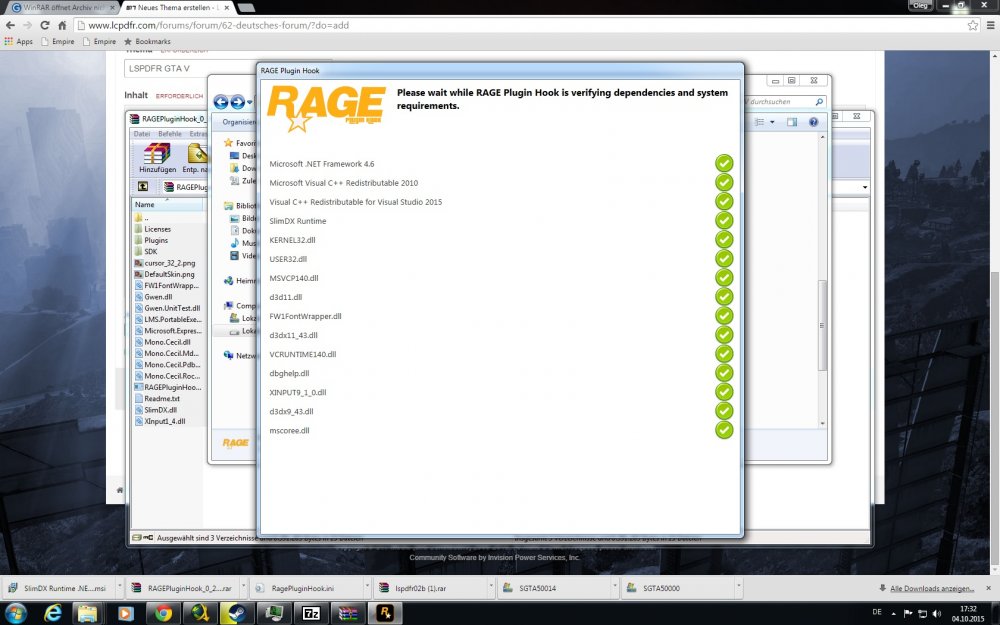Viewport: 1000px width, 625px height.
Task: Click WinRAR's up-one-level folder button
Action: pos(143,186)
